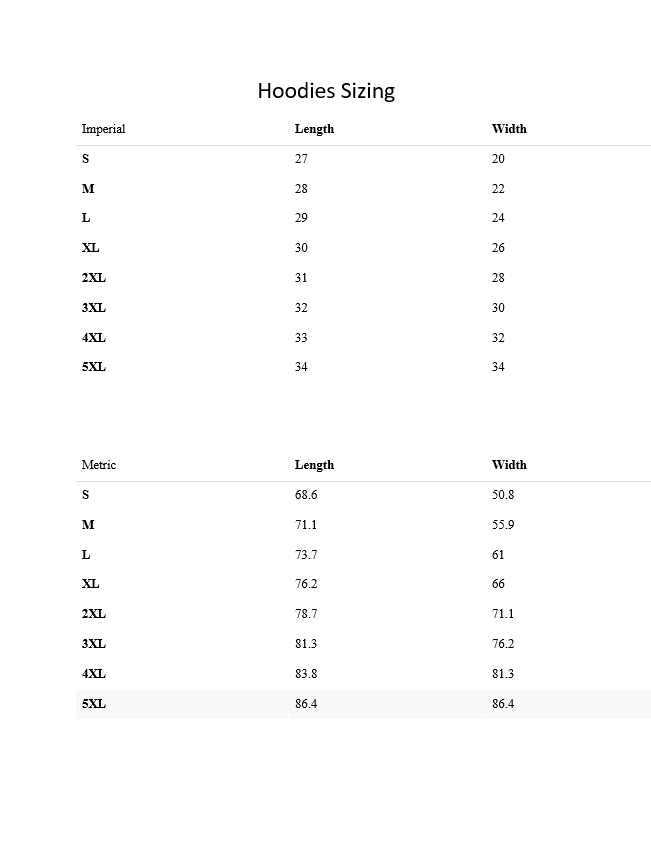Screen dimensions: 651x843
Task: Click the Hoodies Sizing title
Action: pos(326,91)
